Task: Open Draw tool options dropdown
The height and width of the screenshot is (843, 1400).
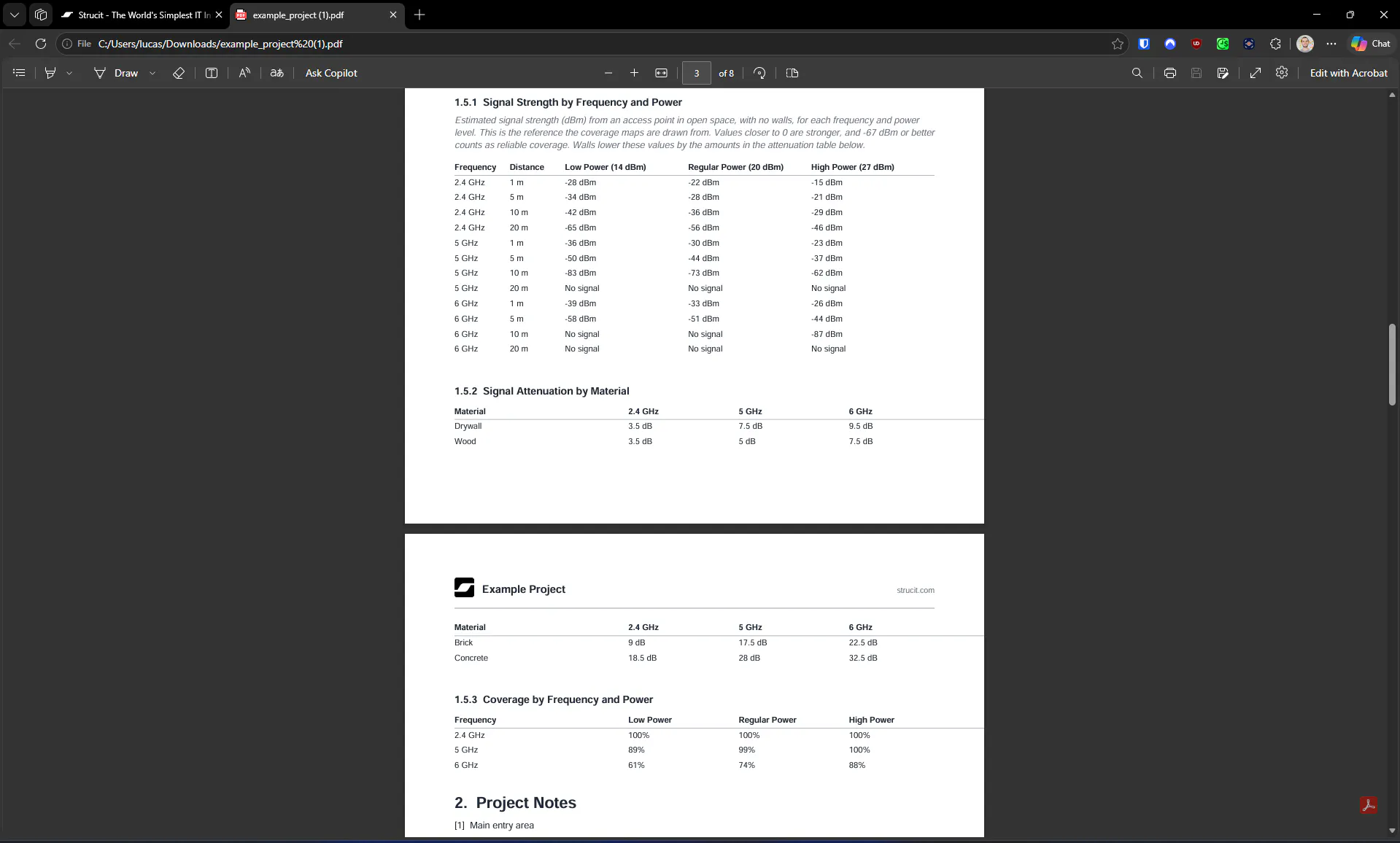Action: [x=152, y=73]
